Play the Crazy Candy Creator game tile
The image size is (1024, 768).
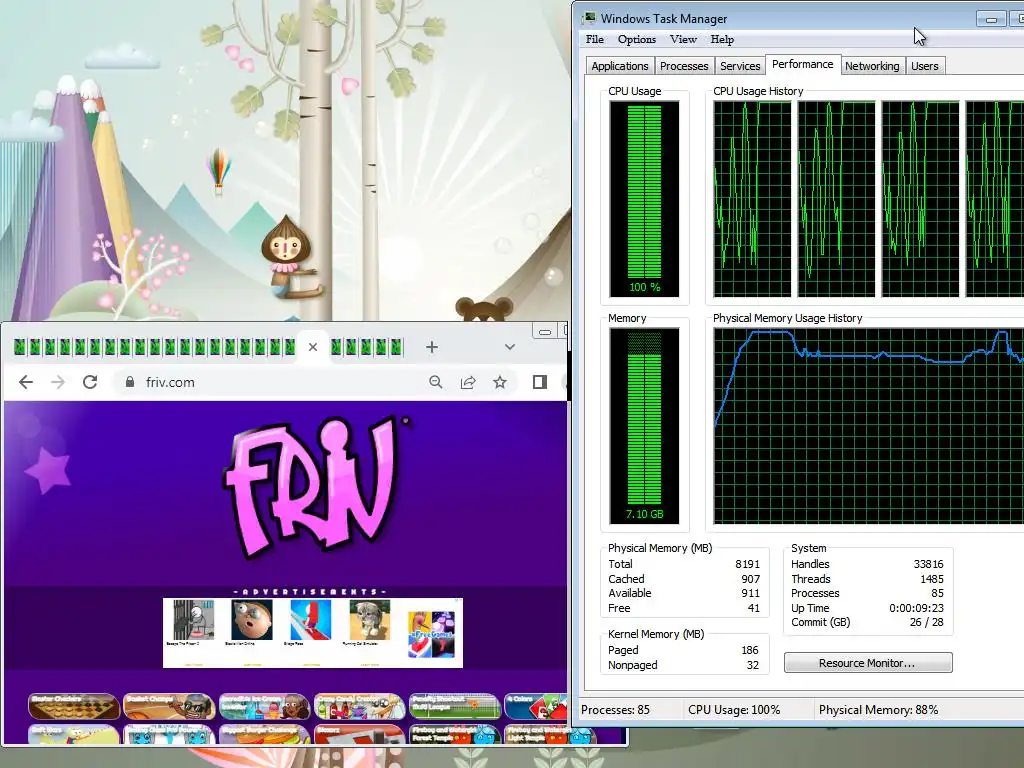[x=359, y=706]
